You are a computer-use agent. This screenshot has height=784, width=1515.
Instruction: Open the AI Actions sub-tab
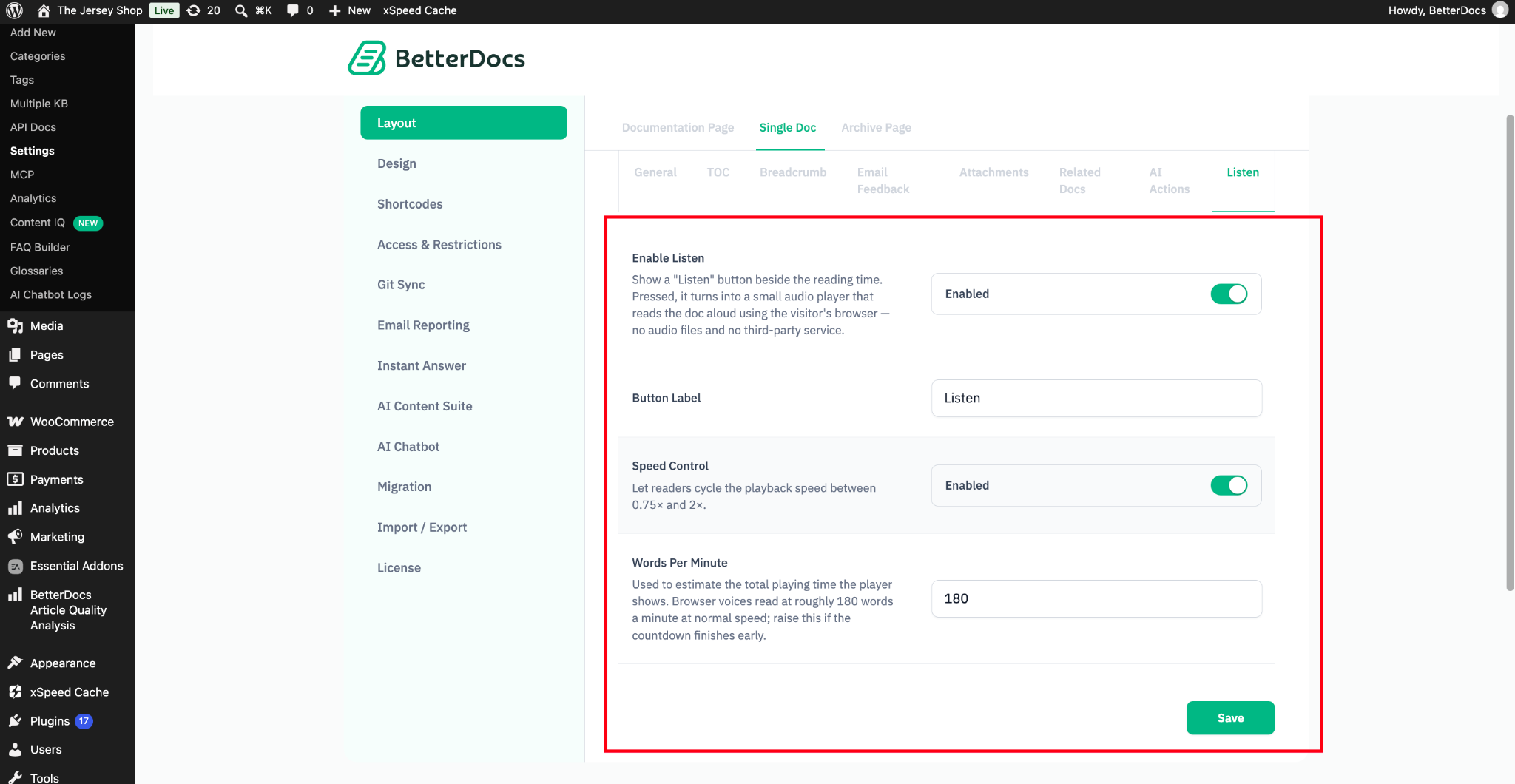(x=1169, y=180)
